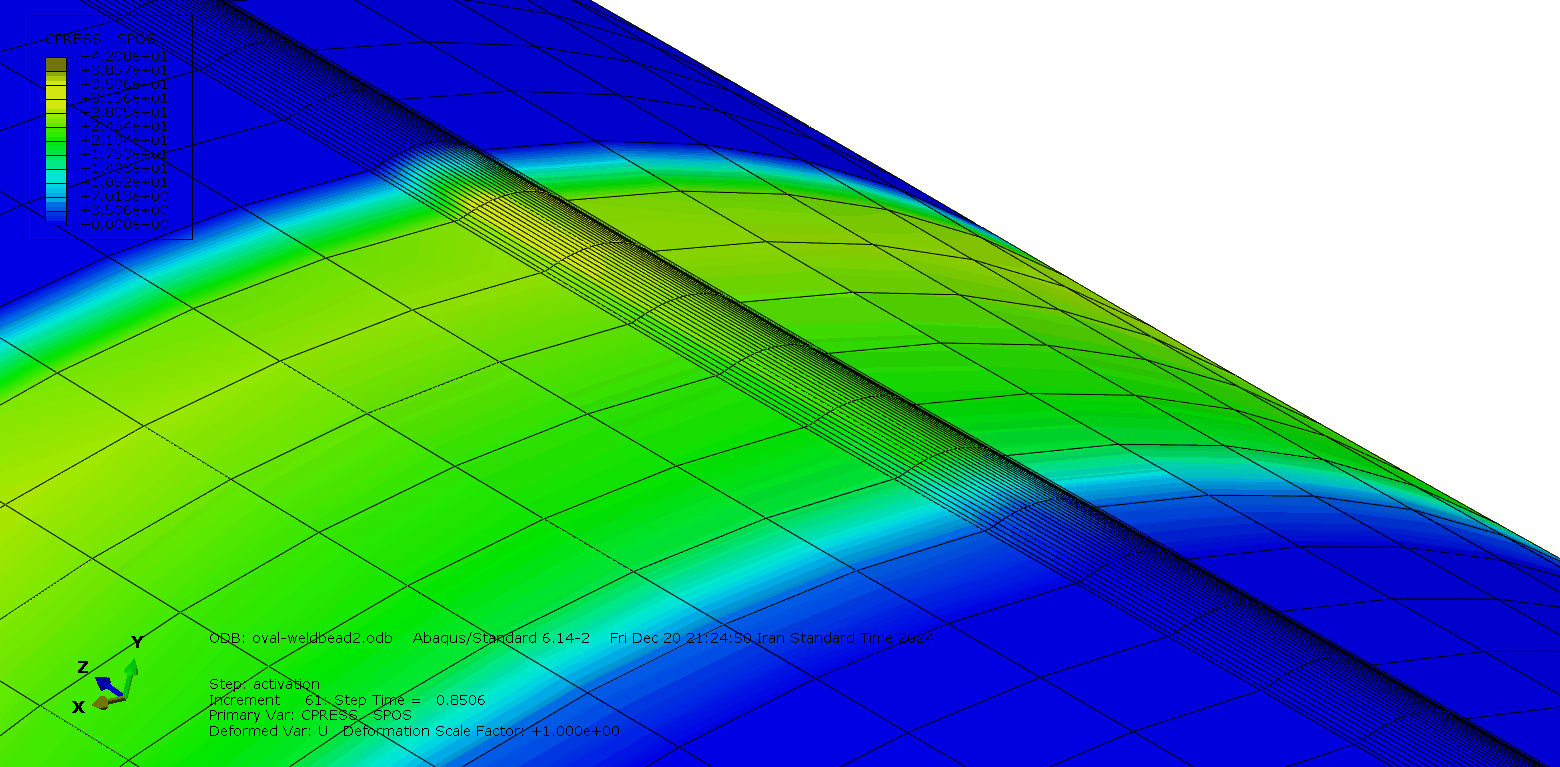Click legend value +1.403e+01

click(124, 168)
